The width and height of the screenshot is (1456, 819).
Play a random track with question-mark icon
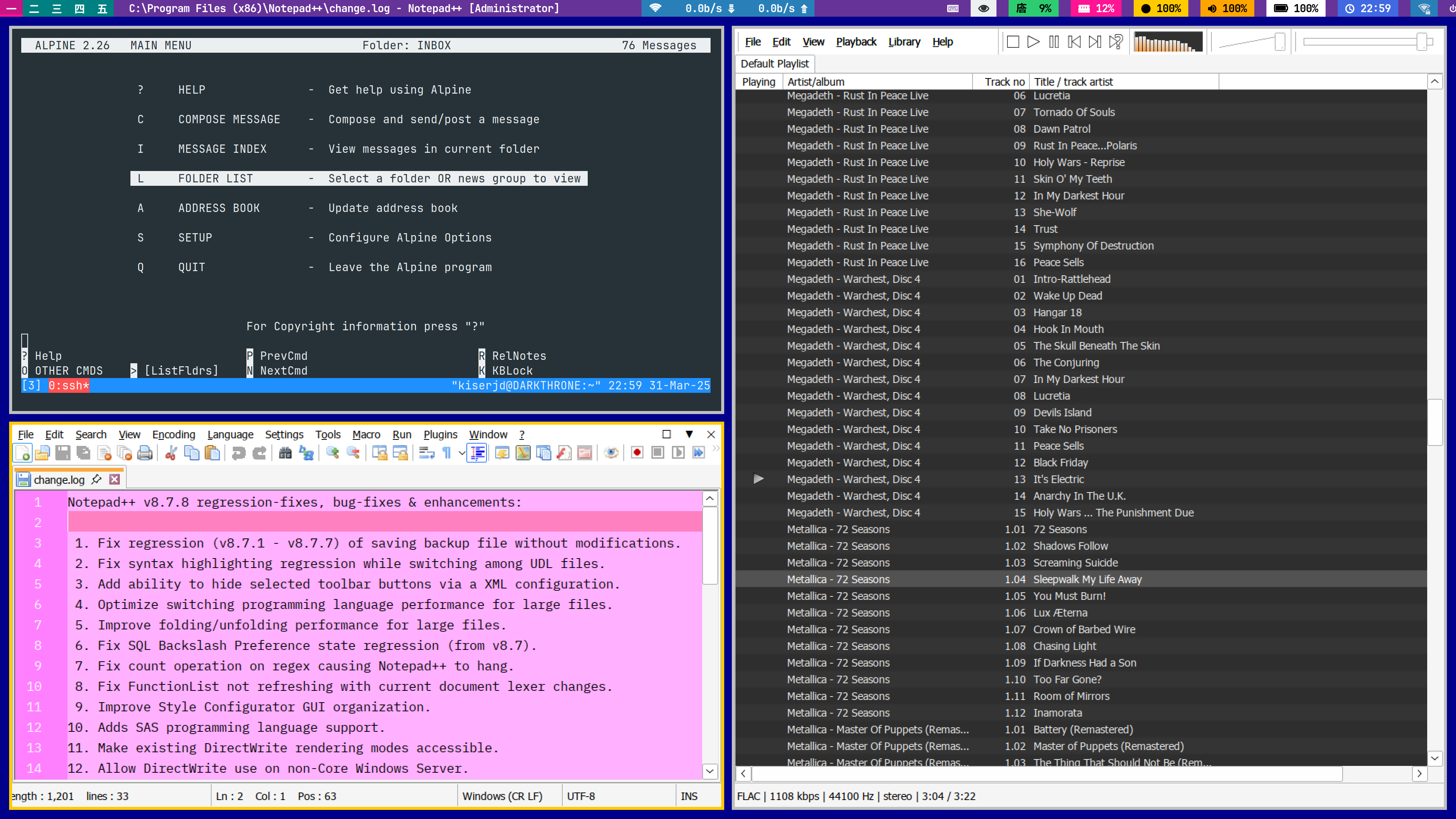pos(1116,42)
